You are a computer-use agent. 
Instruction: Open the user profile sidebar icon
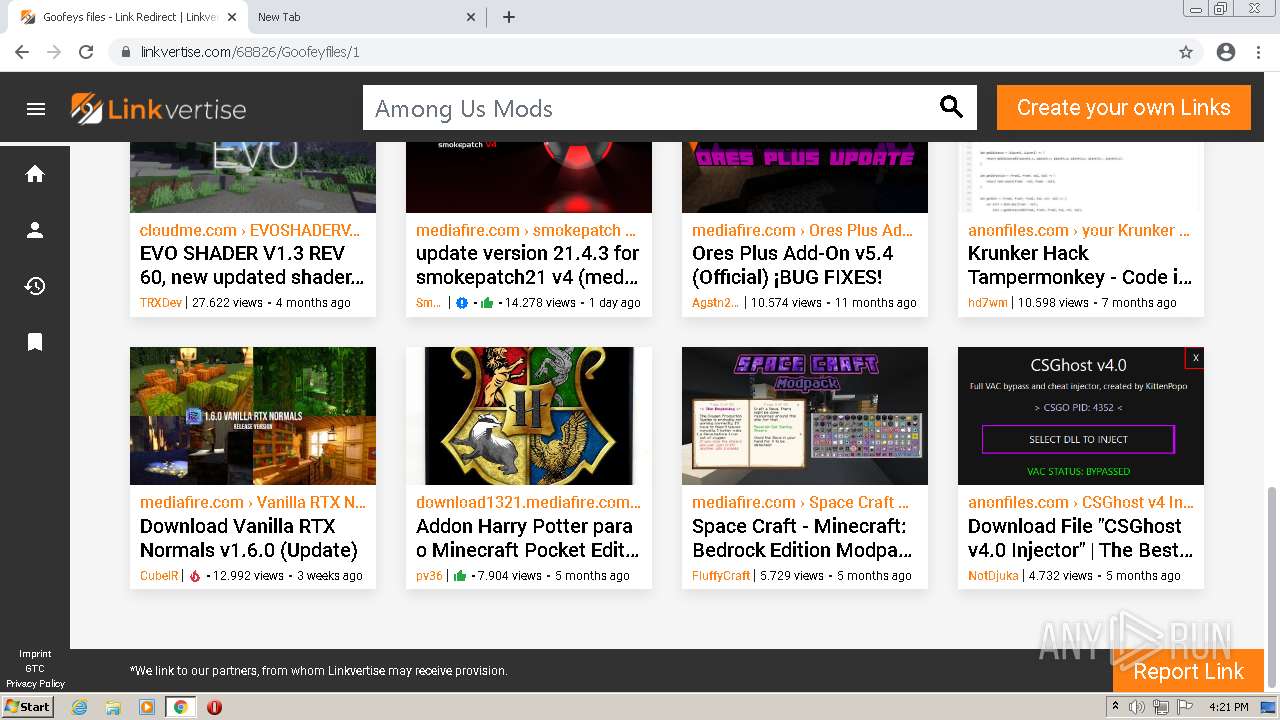click(35, 230)
